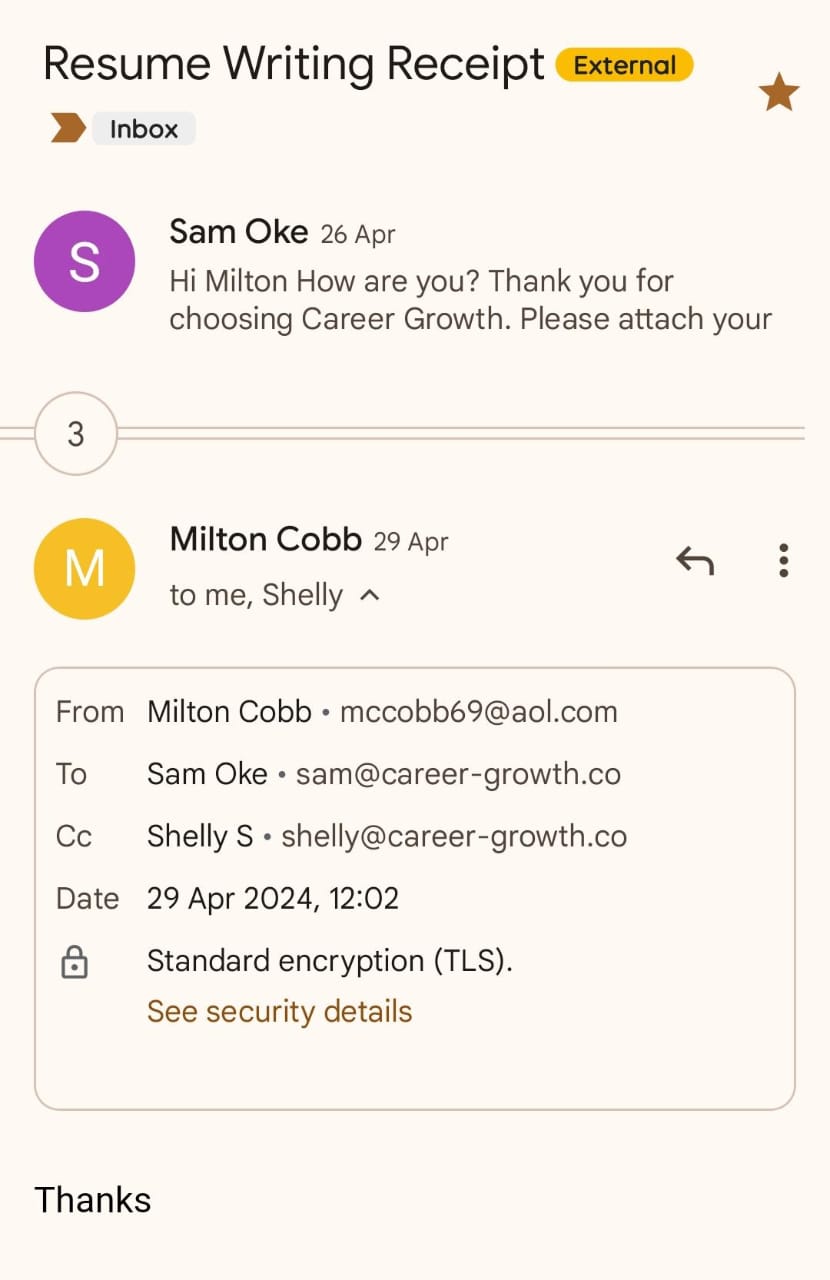
Task: Open Sam Oke's purple avatar
Action: pyautogui.click(x=84, y=261)
